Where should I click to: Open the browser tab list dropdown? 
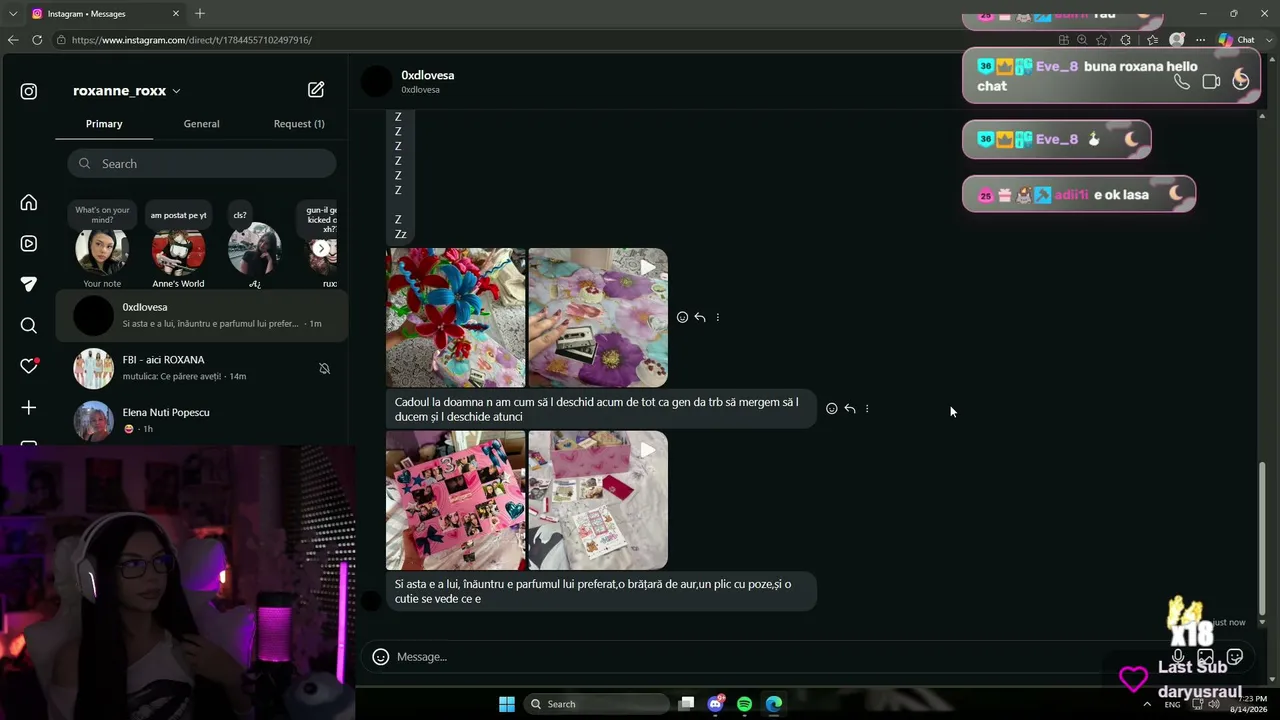coord(13,13)
